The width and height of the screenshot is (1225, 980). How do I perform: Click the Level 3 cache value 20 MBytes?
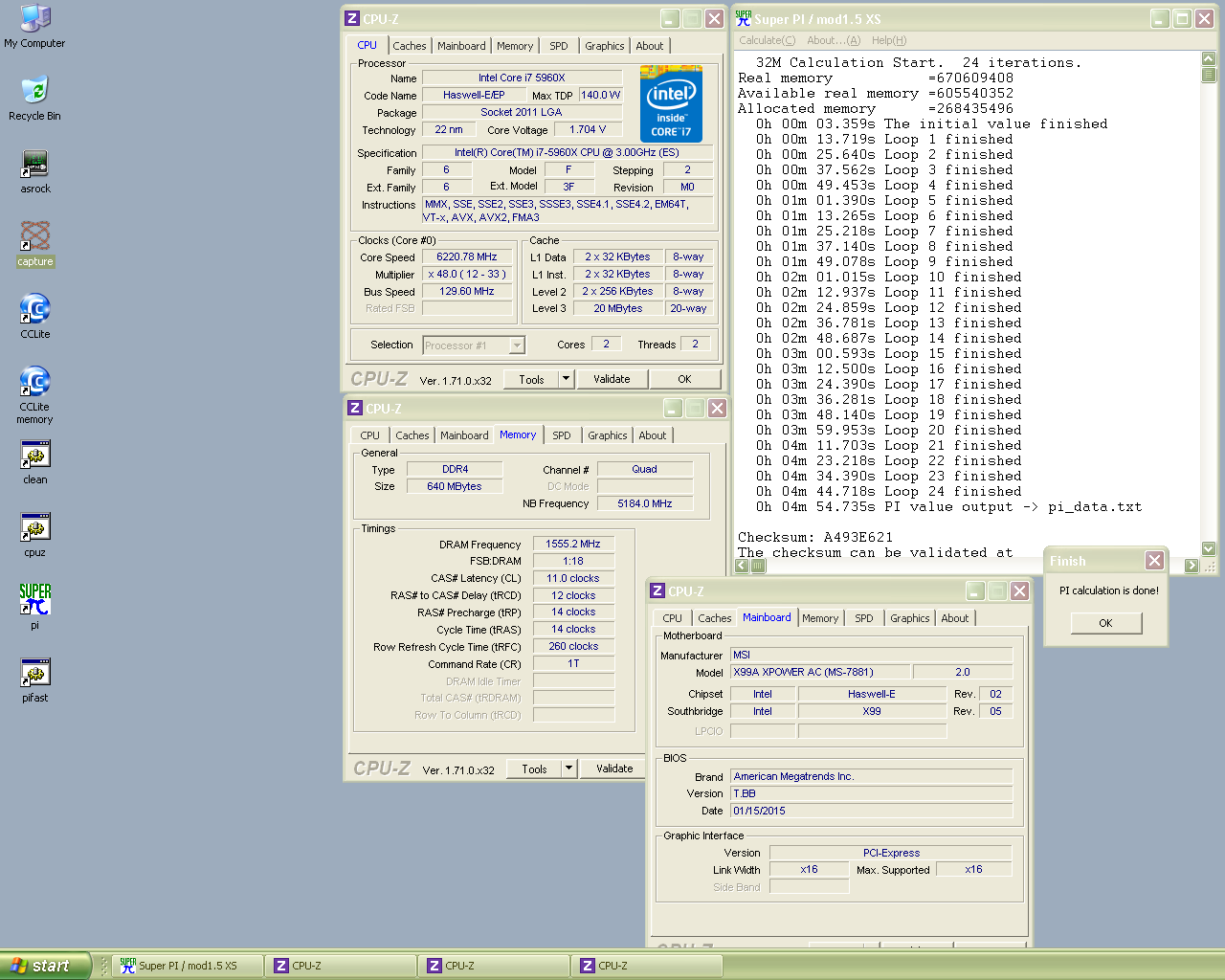(618, 308)
